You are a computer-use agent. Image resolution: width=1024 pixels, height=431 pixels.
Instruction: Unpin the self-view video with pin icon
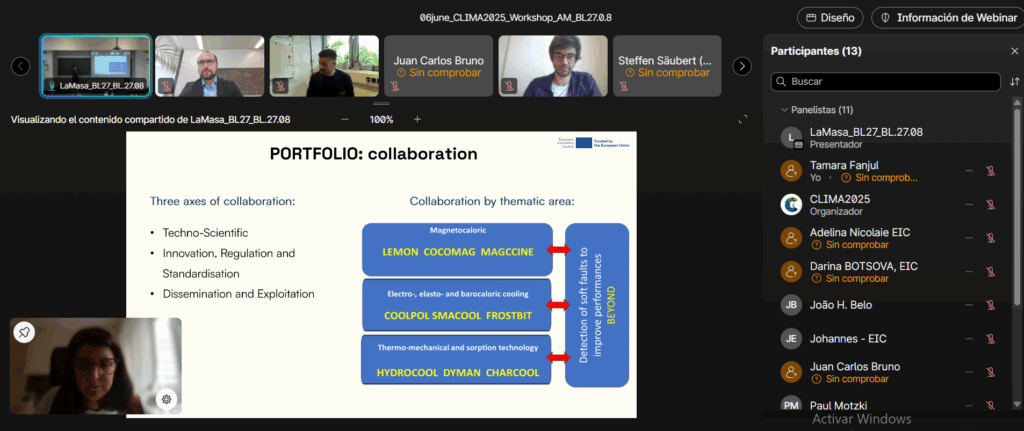[24, 332]
